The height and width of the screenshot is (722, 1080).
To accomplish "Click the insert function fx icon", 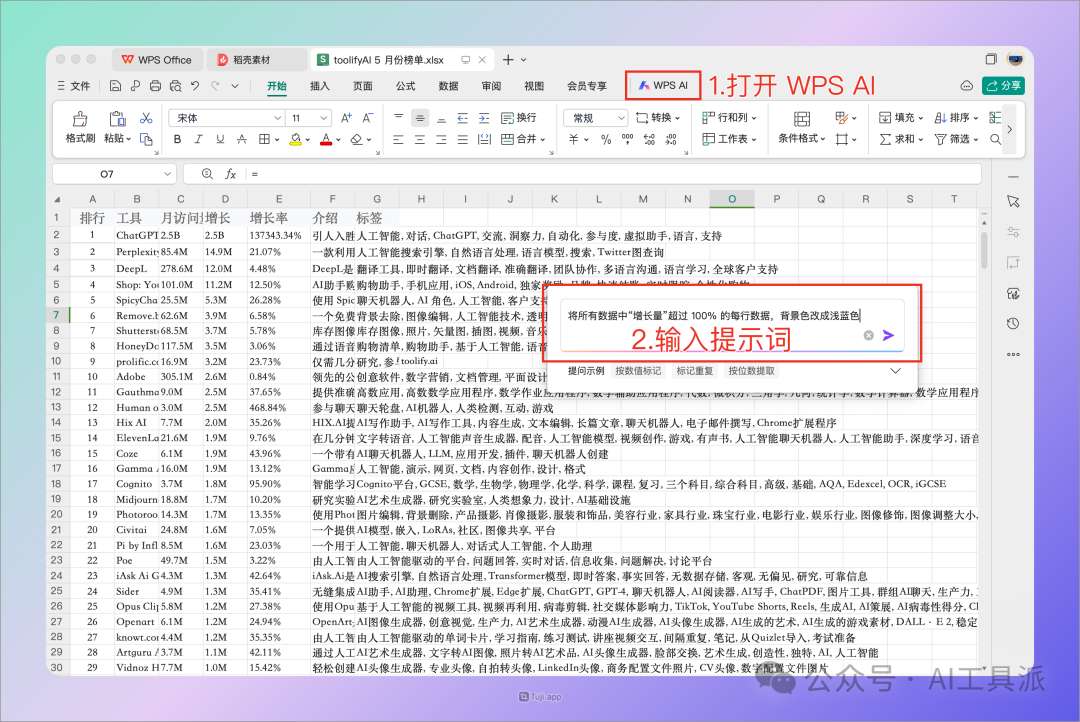I will point(231,174).
